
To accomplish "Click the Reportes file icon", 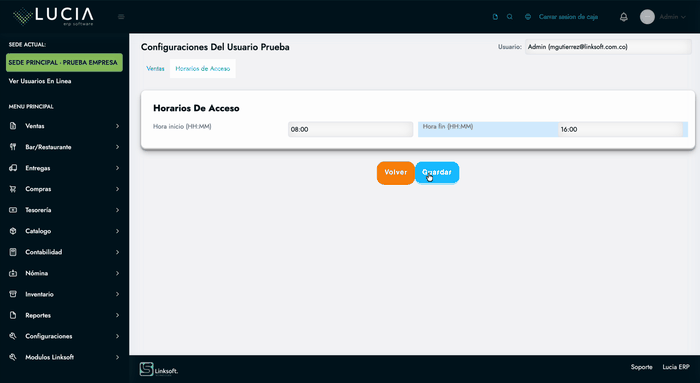I will 13,315.
